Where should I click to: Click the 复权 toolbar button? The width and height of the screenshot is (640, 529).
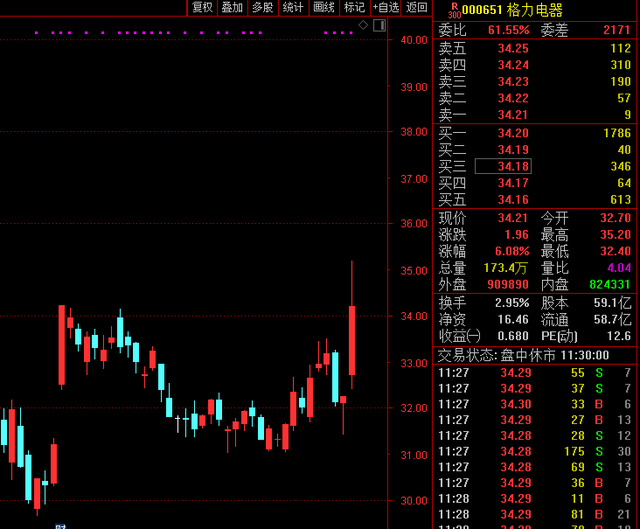pos(202,7)
